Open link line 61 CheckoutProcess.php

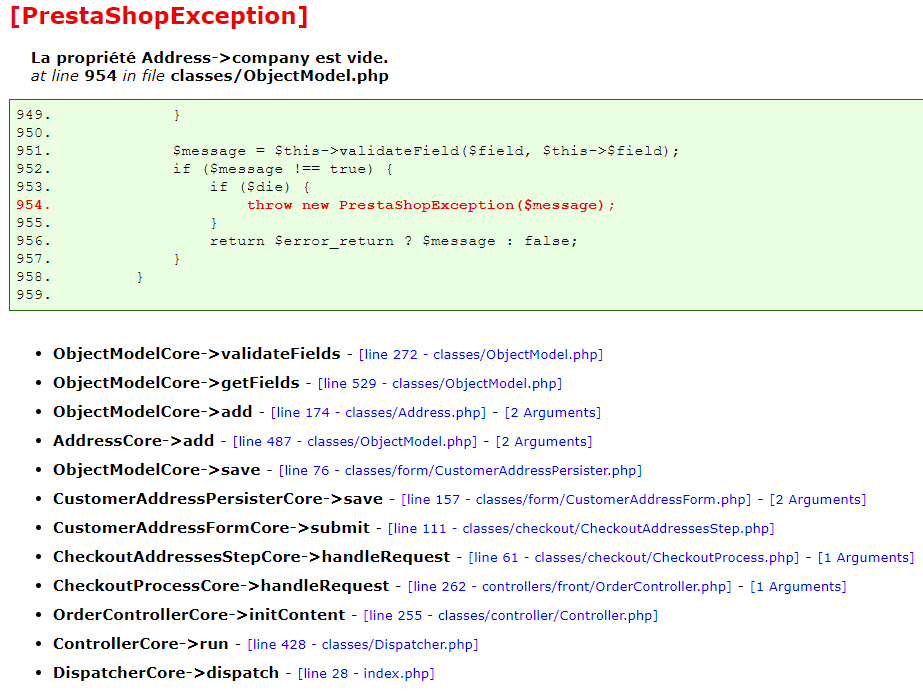click(634, 557)
